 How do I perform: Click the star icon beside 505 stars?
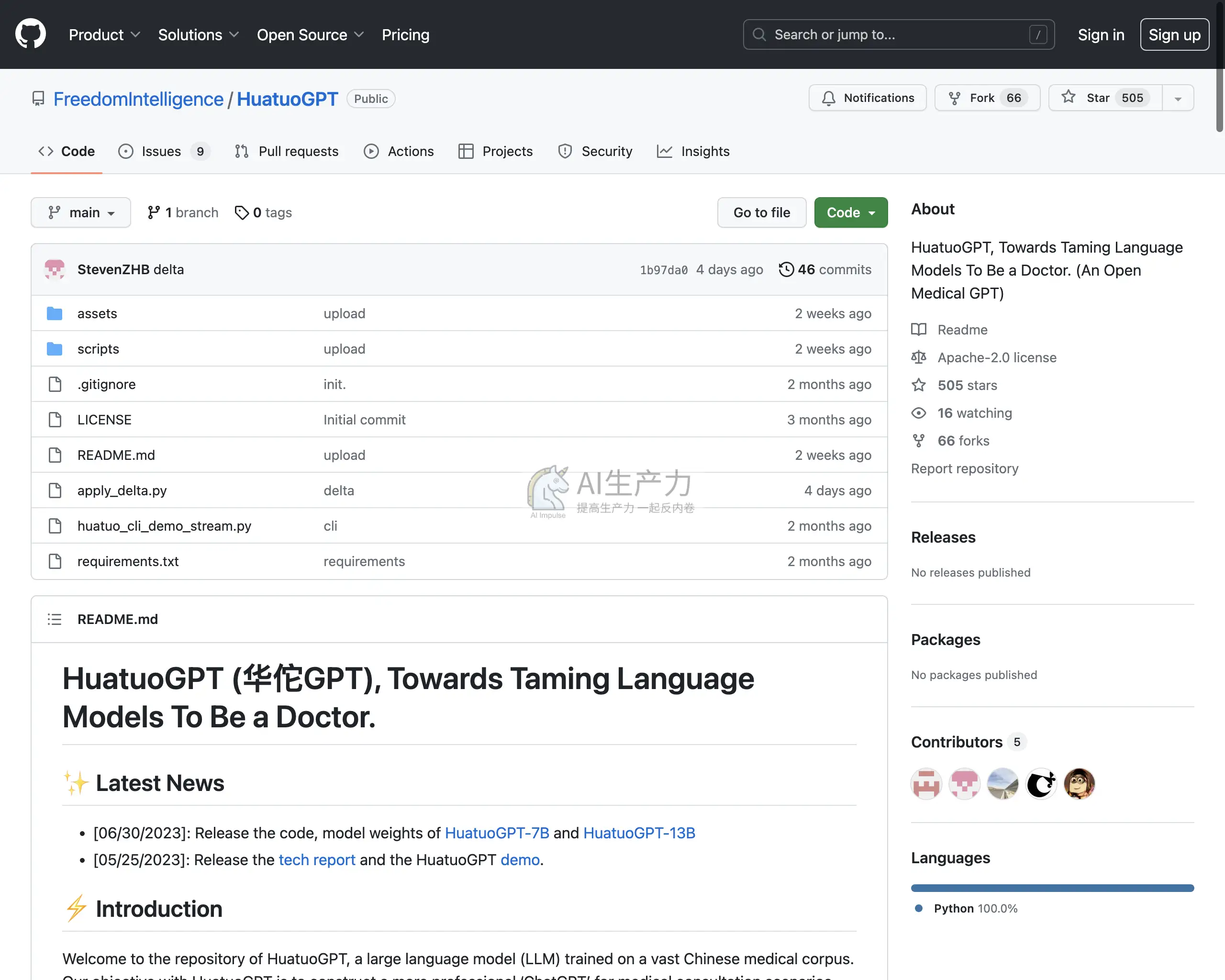tap(919, 385)
